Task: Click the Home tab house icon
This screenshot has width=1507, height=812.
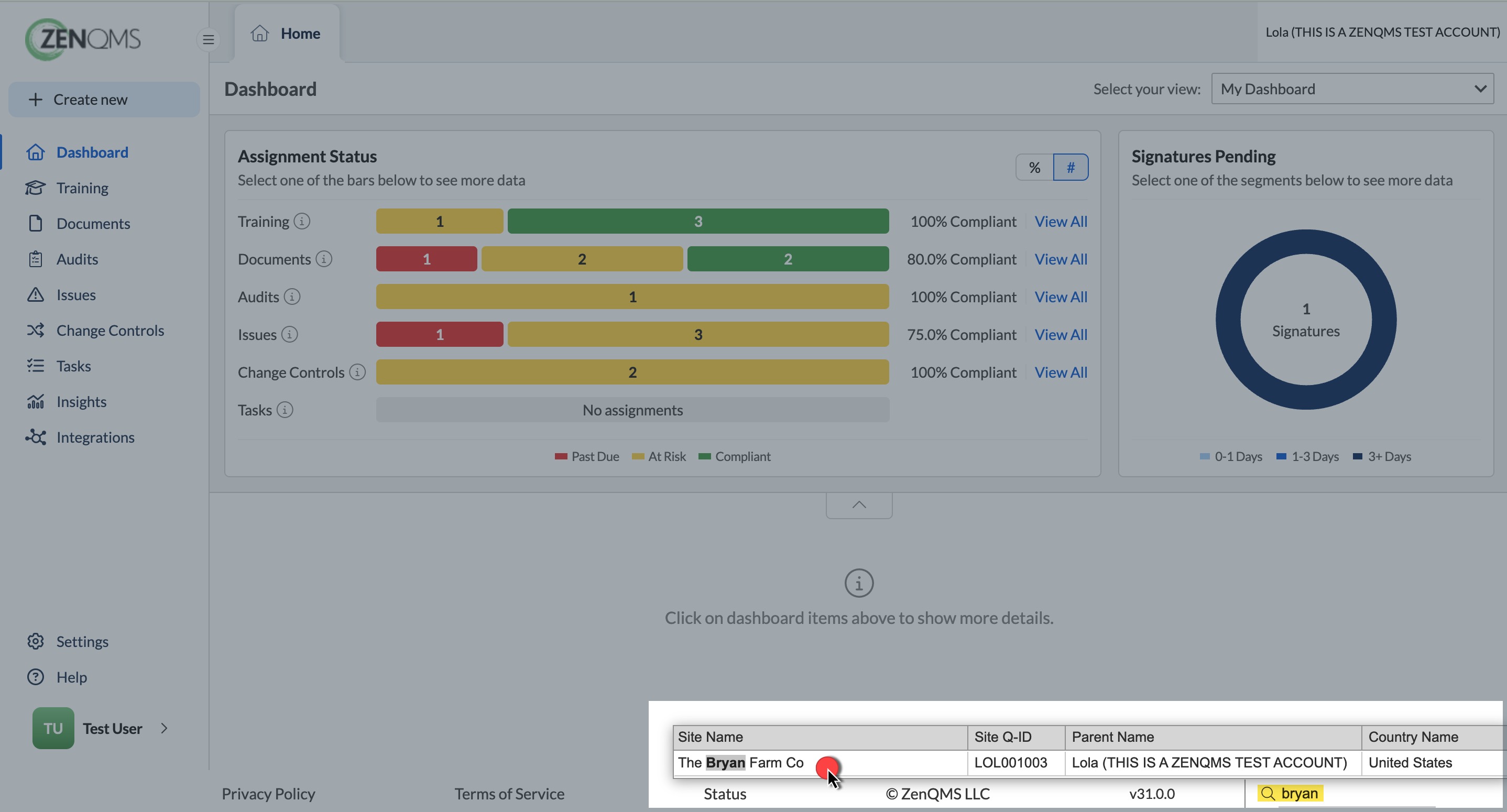Action: 260,34
